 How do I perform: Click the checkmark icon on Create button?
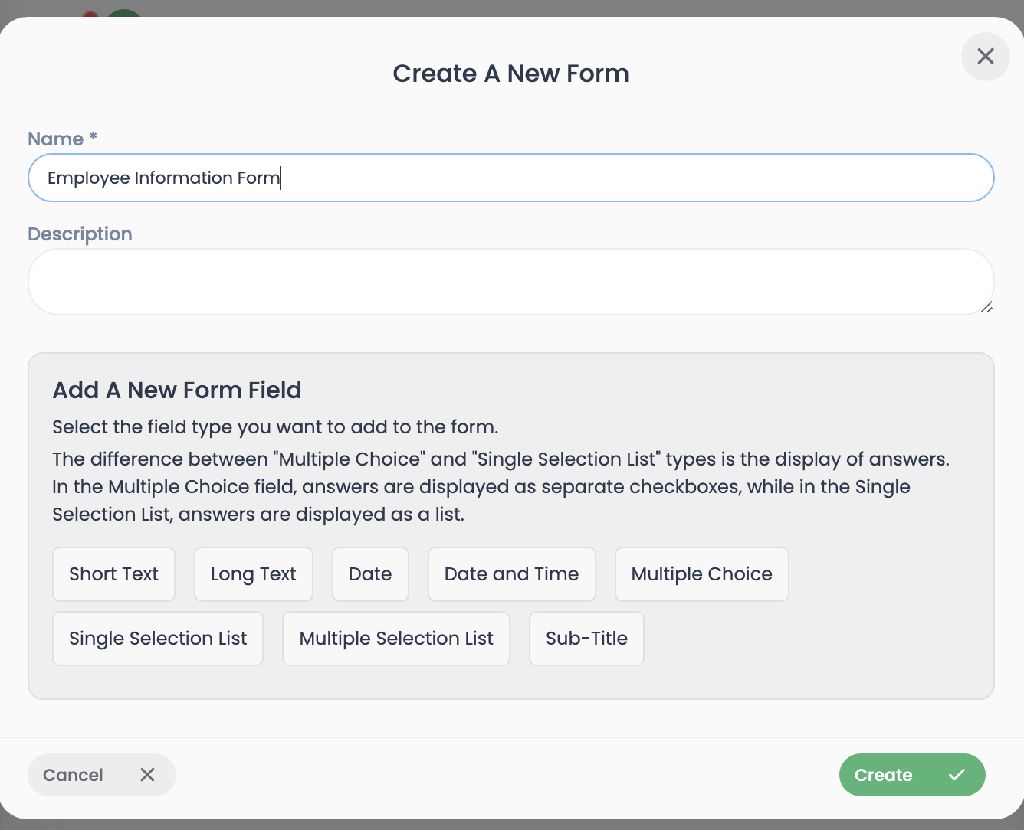[x=956, y=774]
